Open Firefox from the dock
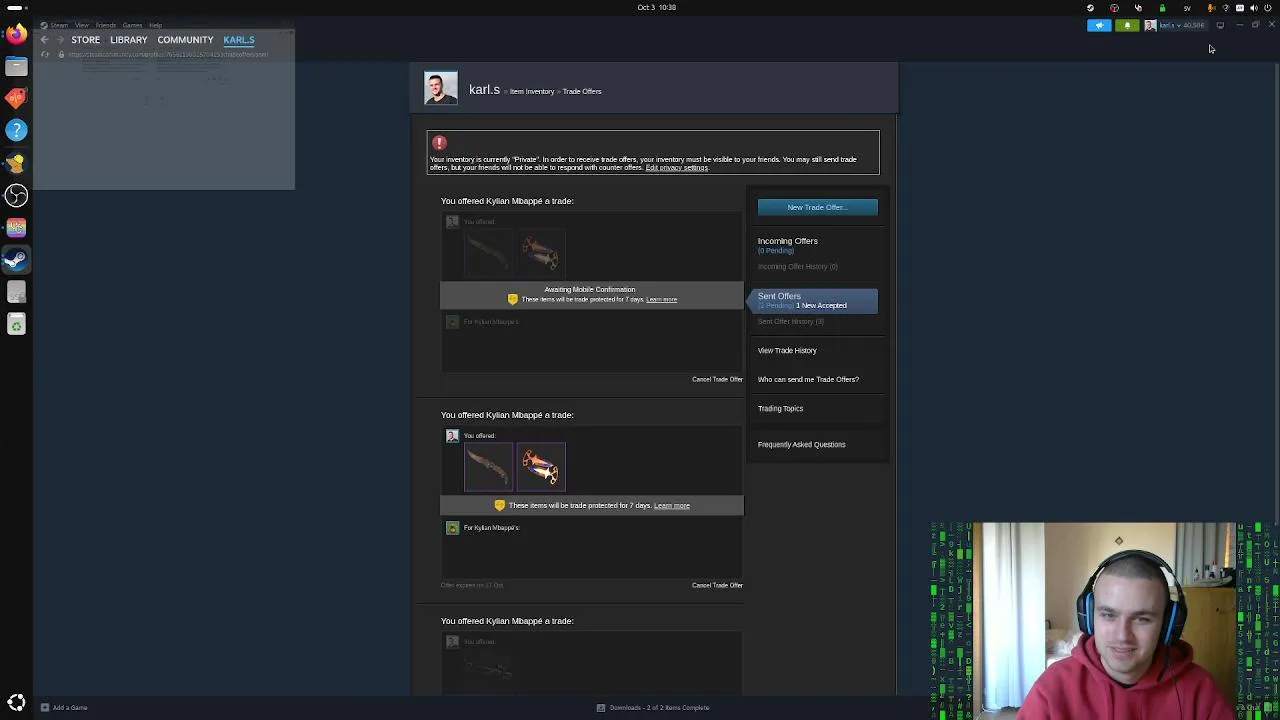Screen dimensions: 1280x720 coord(16,33)
